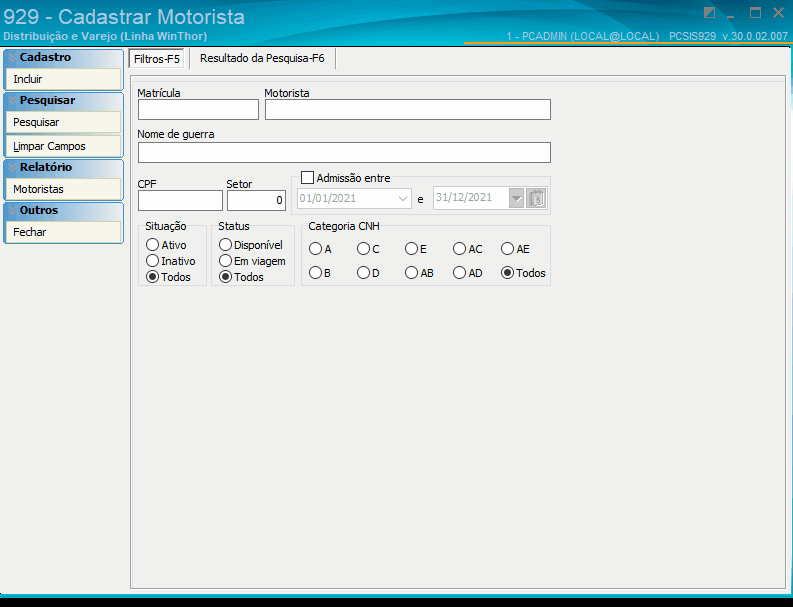Focus the CPF input field
Image resolution: width=793 pixels, height=607 pixels.
click(x=180, y=200)
